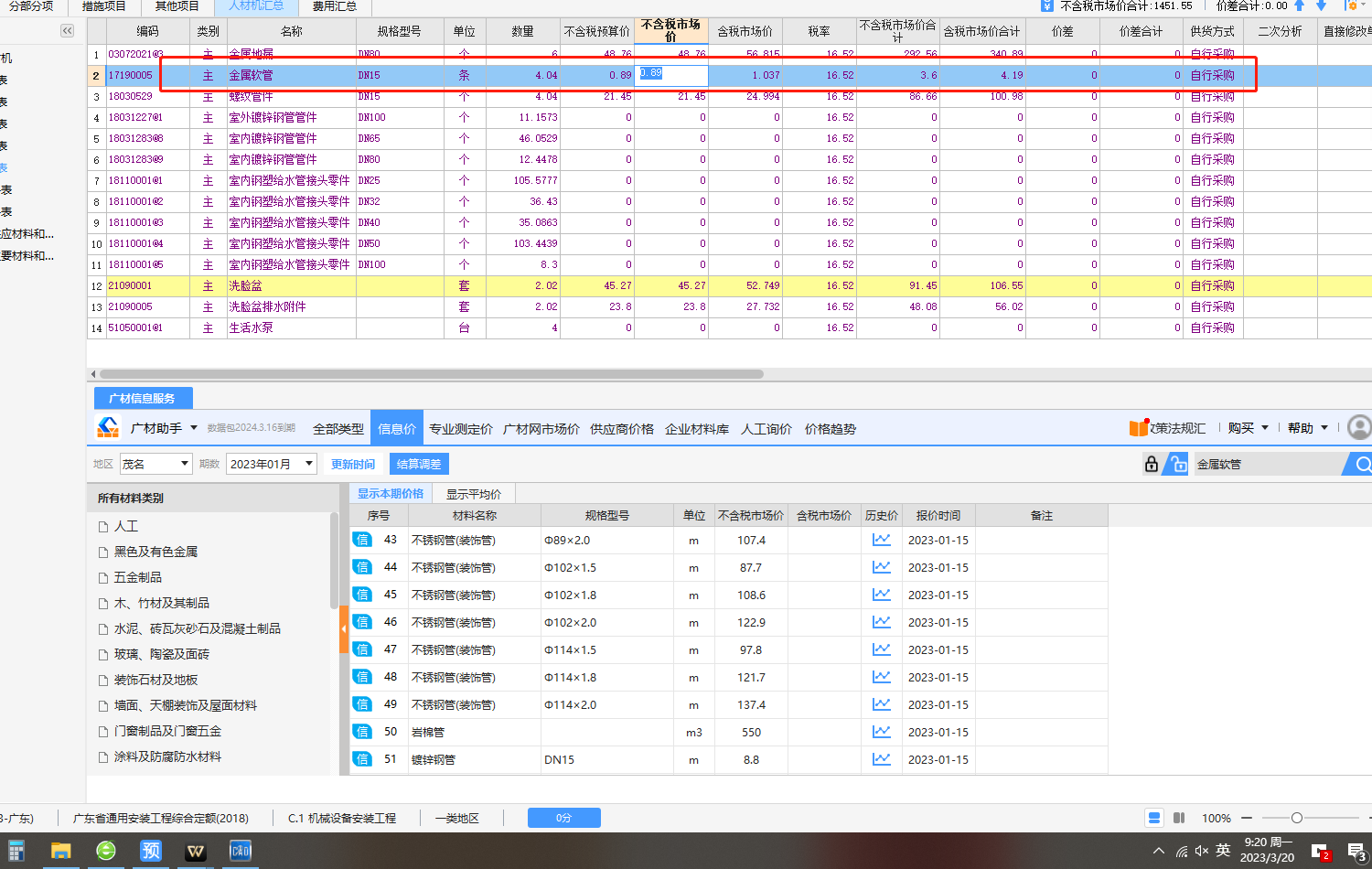Click the blue down arrow icon near 价差合计
This screenshot has width=1372, height=869.
pos(1321,5)
